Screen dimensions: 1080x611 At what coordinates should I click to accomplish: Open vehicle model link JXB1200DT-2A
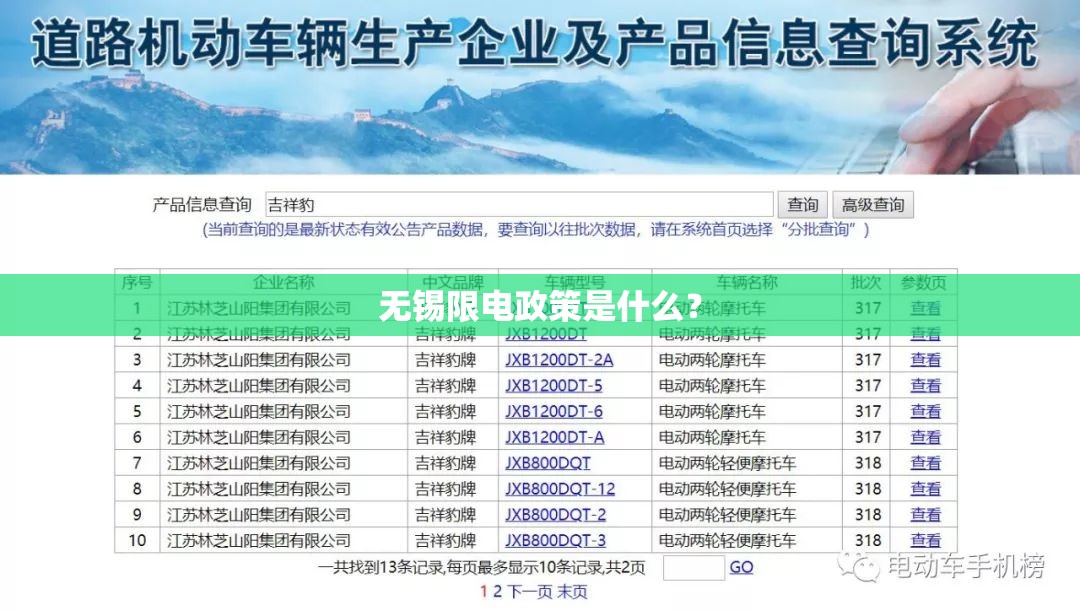[x=559, y=360]
